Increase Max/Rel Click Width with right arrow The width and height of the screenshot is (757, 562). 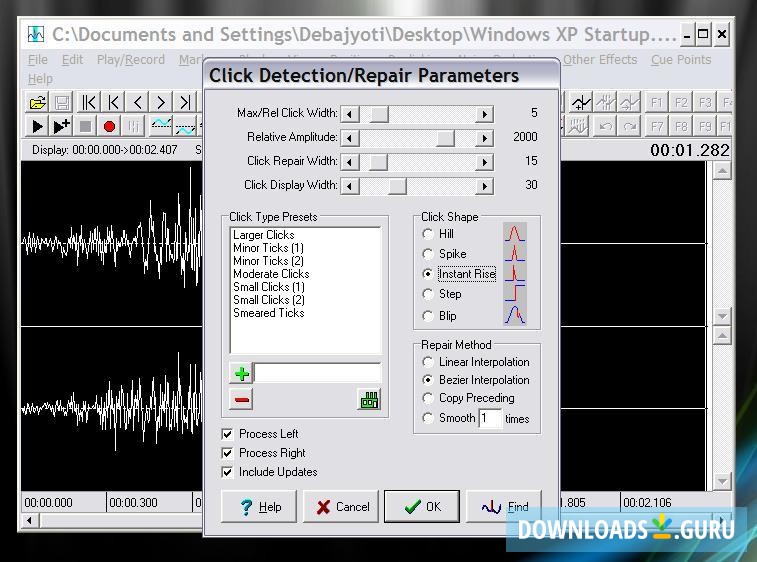pyautogui.click(x=484, y=114)
